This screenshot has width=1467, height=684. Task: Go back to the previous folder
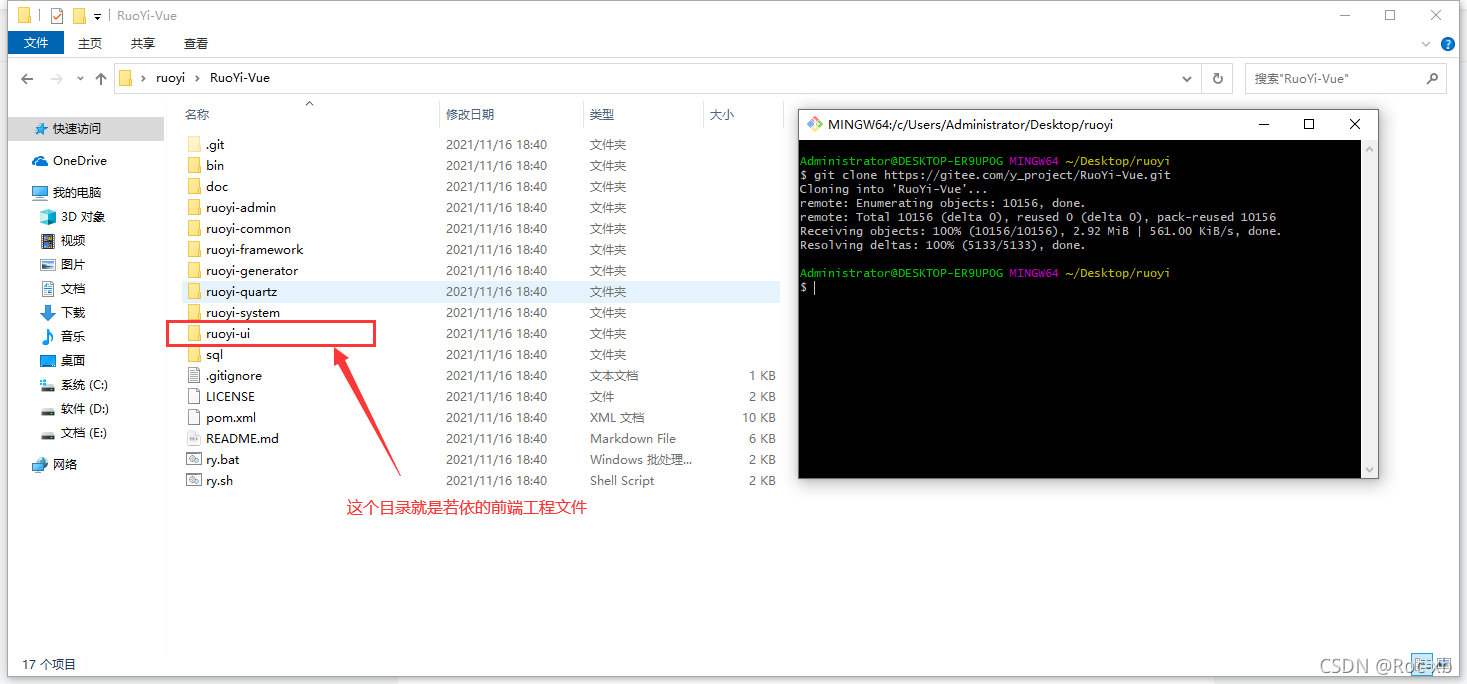tap(27, 79)
